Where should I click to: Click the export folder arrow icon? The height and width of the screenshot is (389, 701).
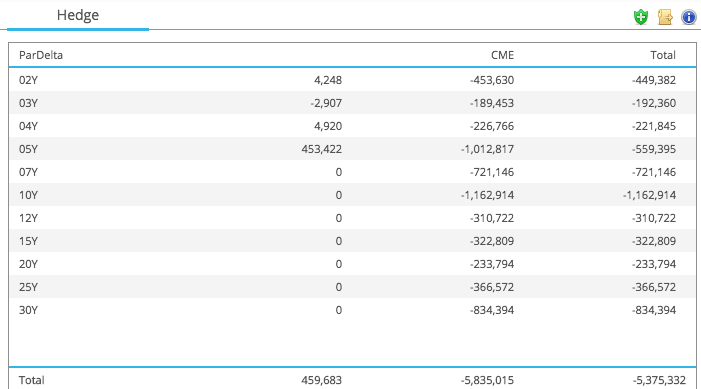(x=665, y=17)
